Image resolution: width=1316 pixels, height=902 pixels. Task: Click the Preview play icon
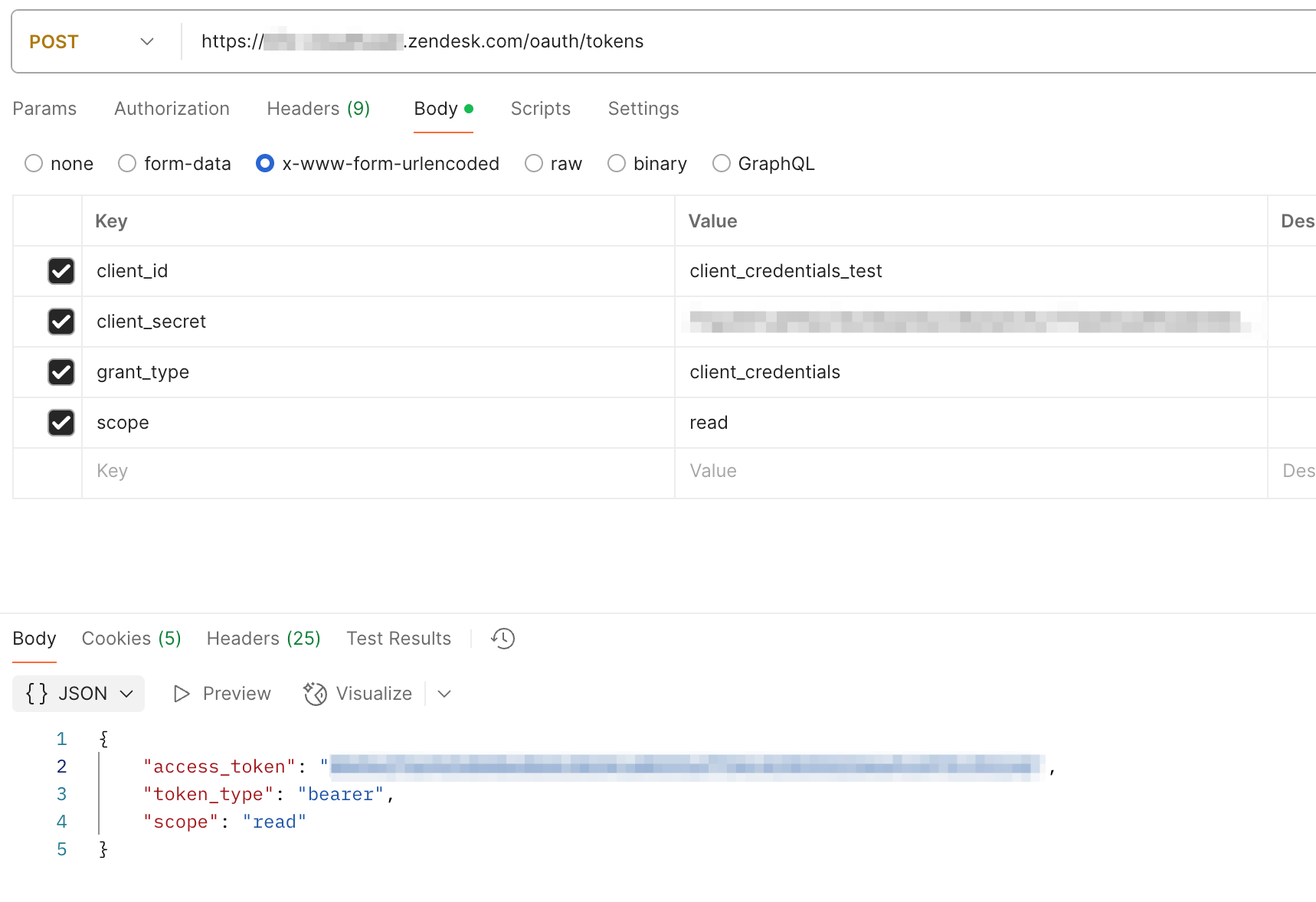[x=182, y=694]
